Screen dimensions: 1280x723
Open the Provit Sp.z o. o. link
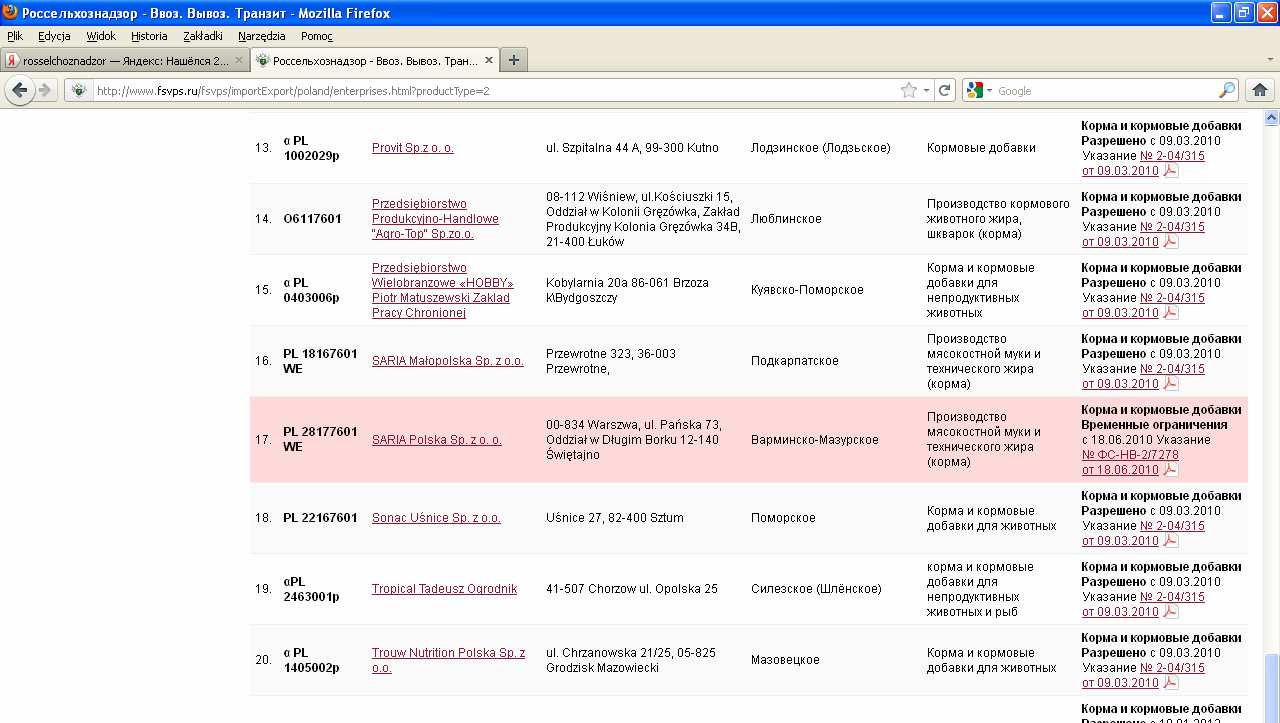coord(413,148)
